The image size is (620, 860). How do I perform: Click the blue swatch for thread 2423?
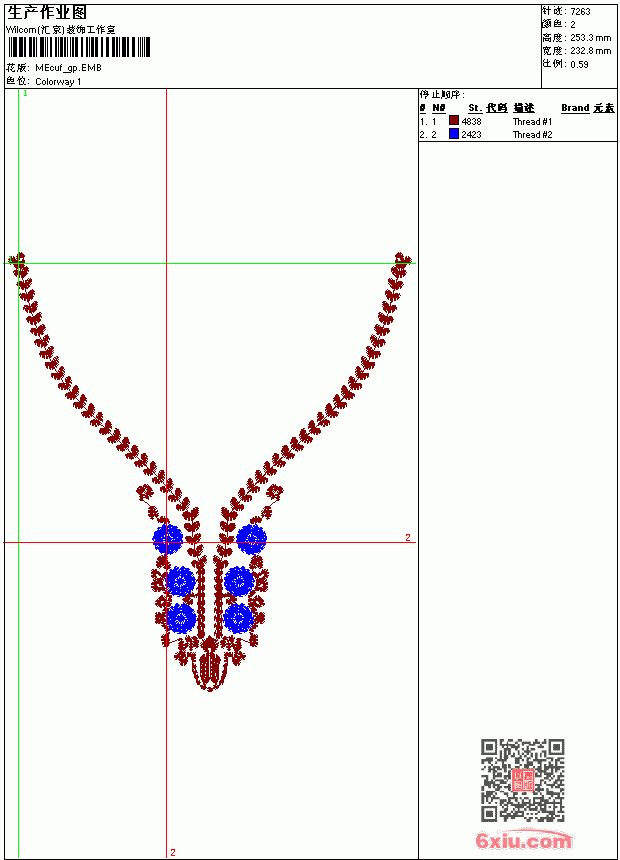(x=454, y=134)
